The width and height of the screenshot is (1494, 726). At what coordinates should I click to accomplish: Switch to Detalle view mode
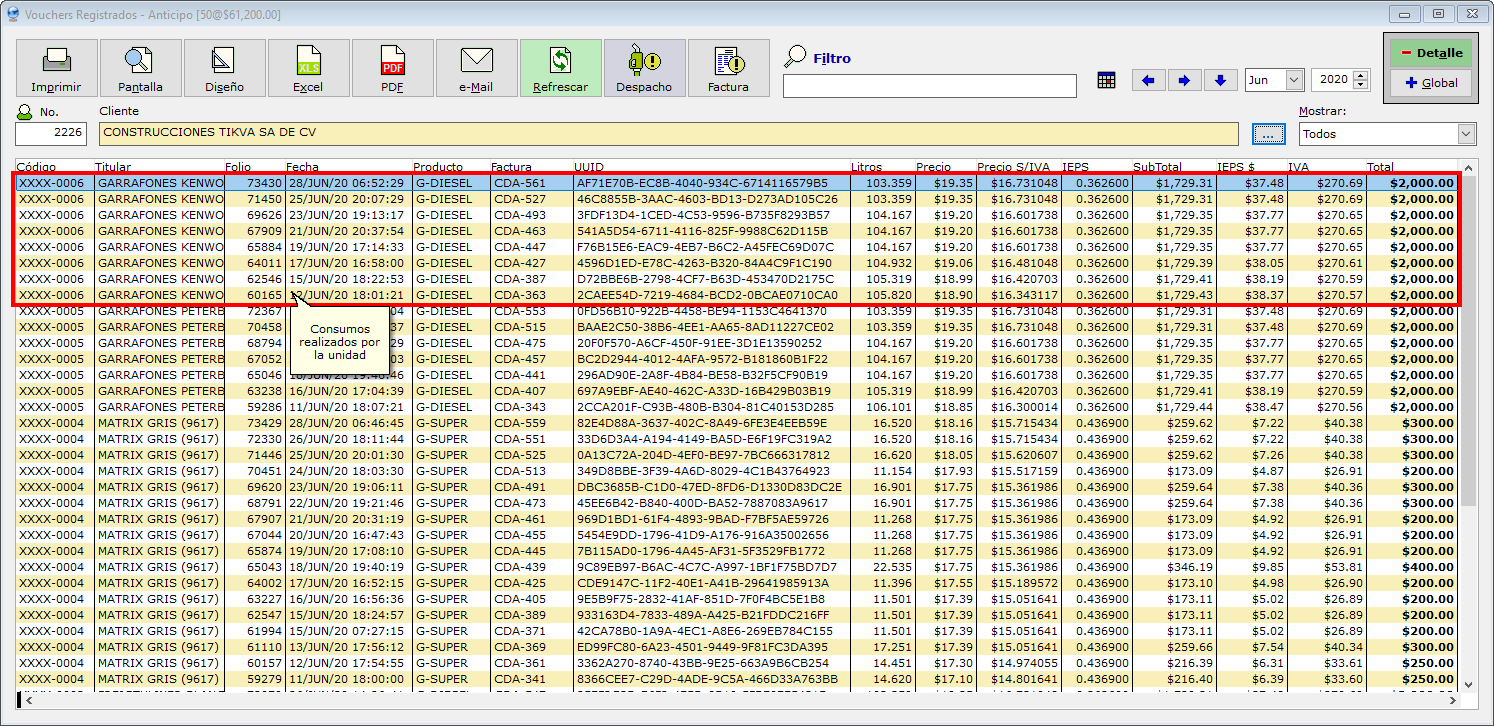coord(1431,53)
